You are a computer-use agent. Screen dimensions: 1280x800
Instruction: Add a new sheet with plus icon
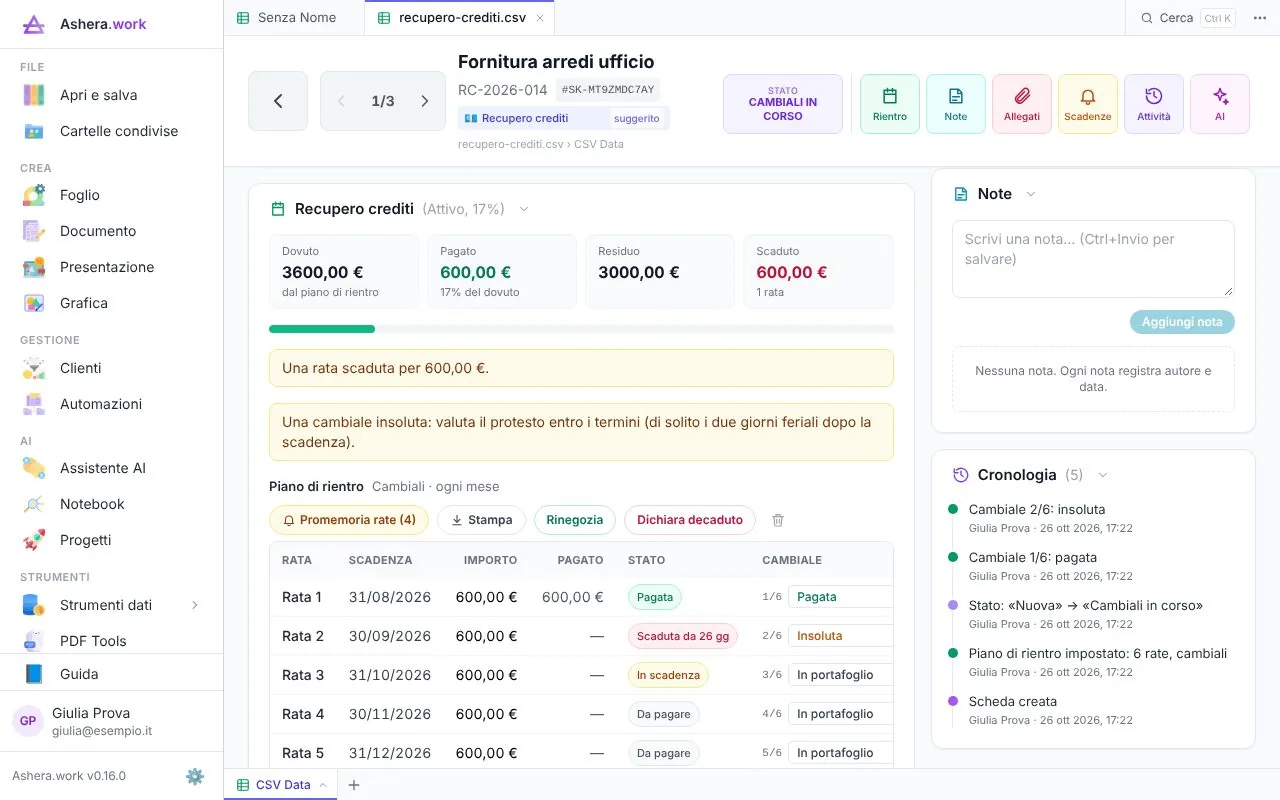click(x=353, y=785)
